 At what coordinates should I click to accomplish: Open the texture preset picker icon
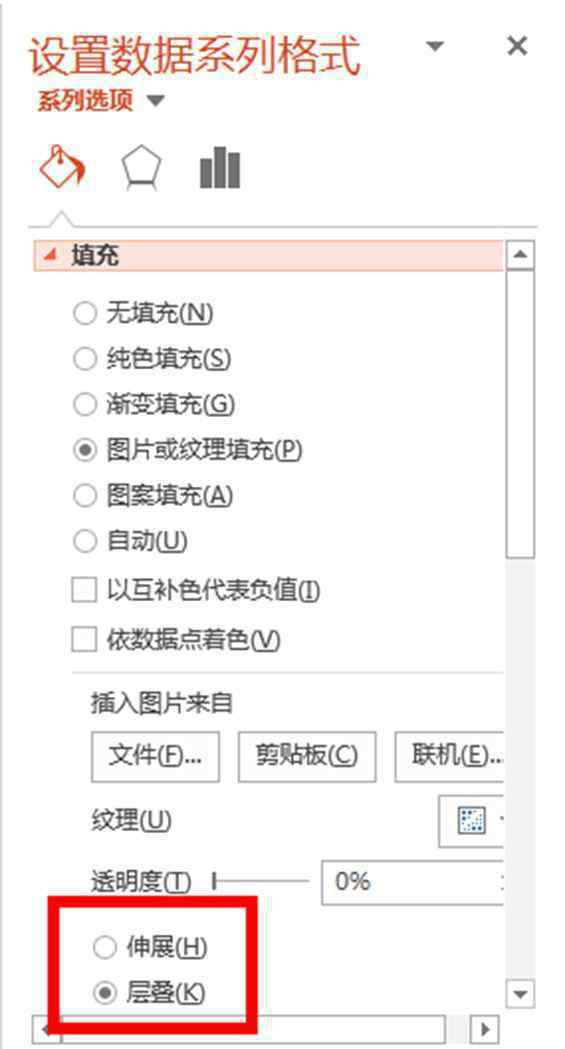[471, 820]
